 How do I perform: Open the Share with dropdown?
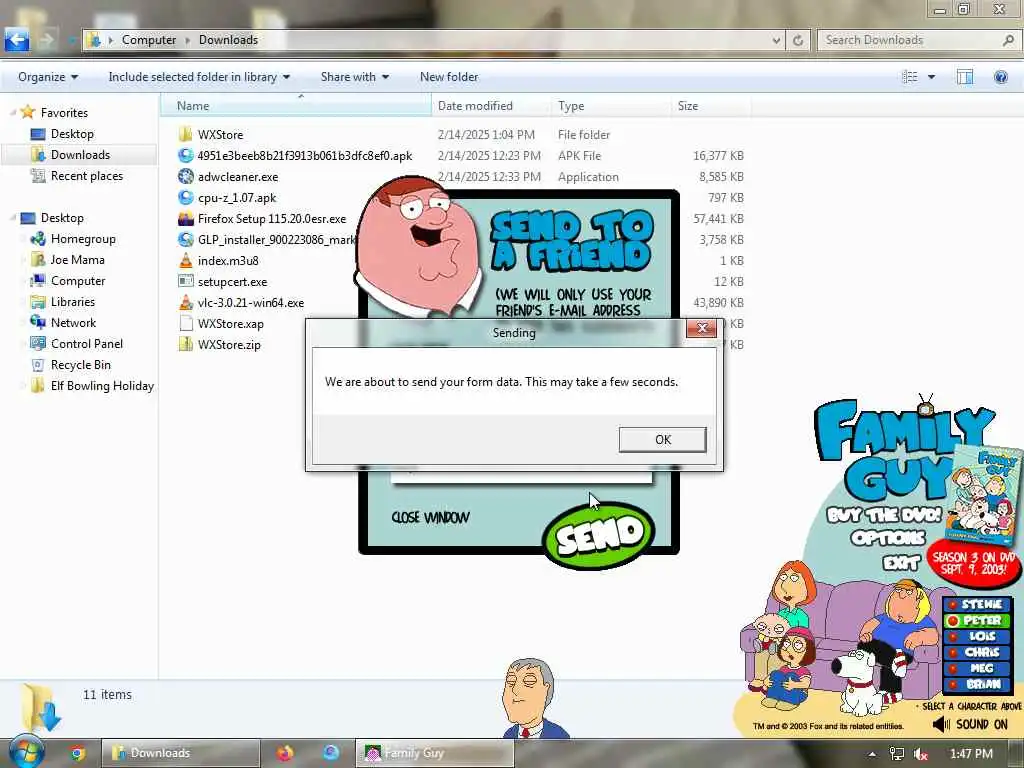pyautogui.click(x=355, y=77)
